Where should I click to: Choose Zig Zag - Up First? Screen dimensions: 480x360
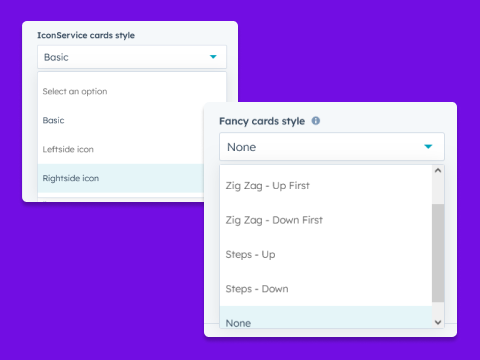(326, 186)
